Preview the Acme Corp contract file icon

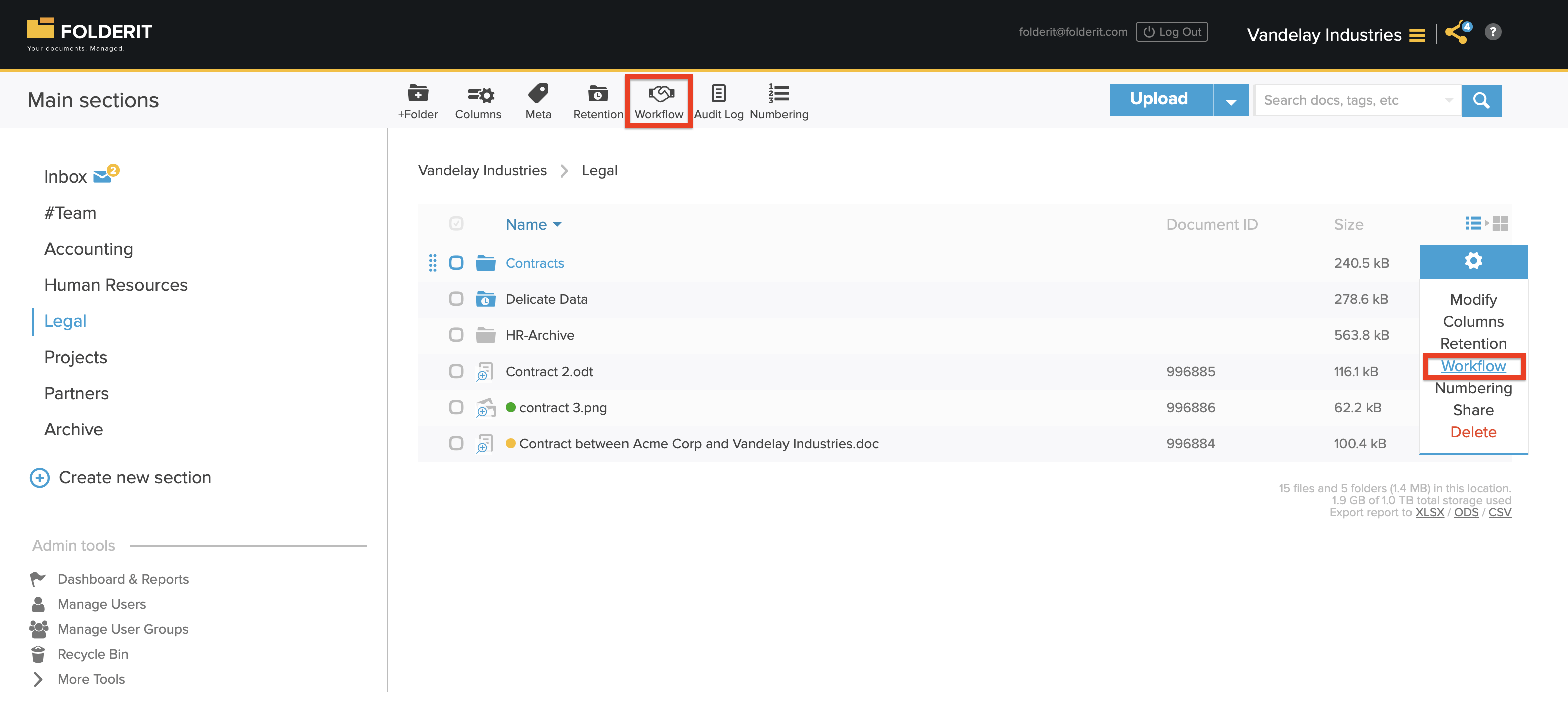tap(485, 444)
